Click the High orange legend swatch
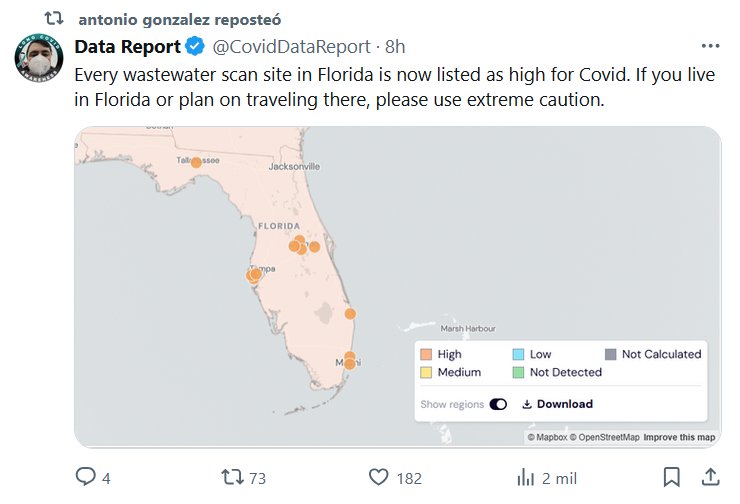The height and width of the screenshot is (504, 740). click(426, 354)
